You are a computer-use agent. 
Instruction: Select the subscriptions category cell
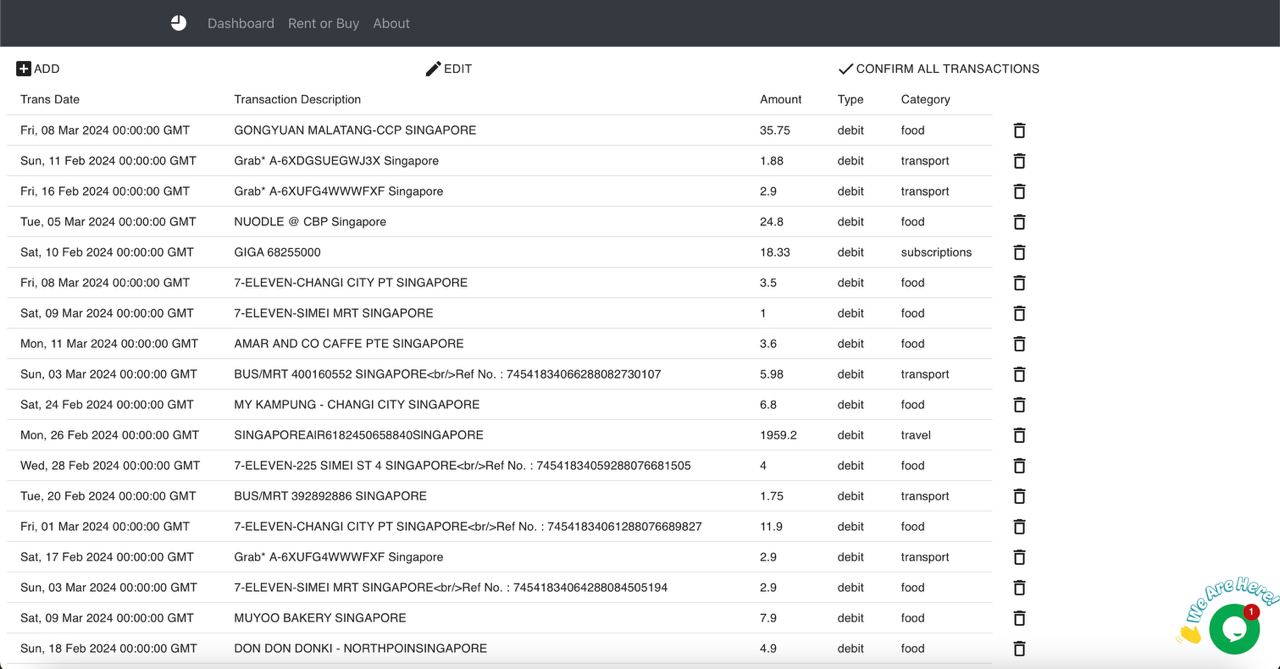pos(936,252)
